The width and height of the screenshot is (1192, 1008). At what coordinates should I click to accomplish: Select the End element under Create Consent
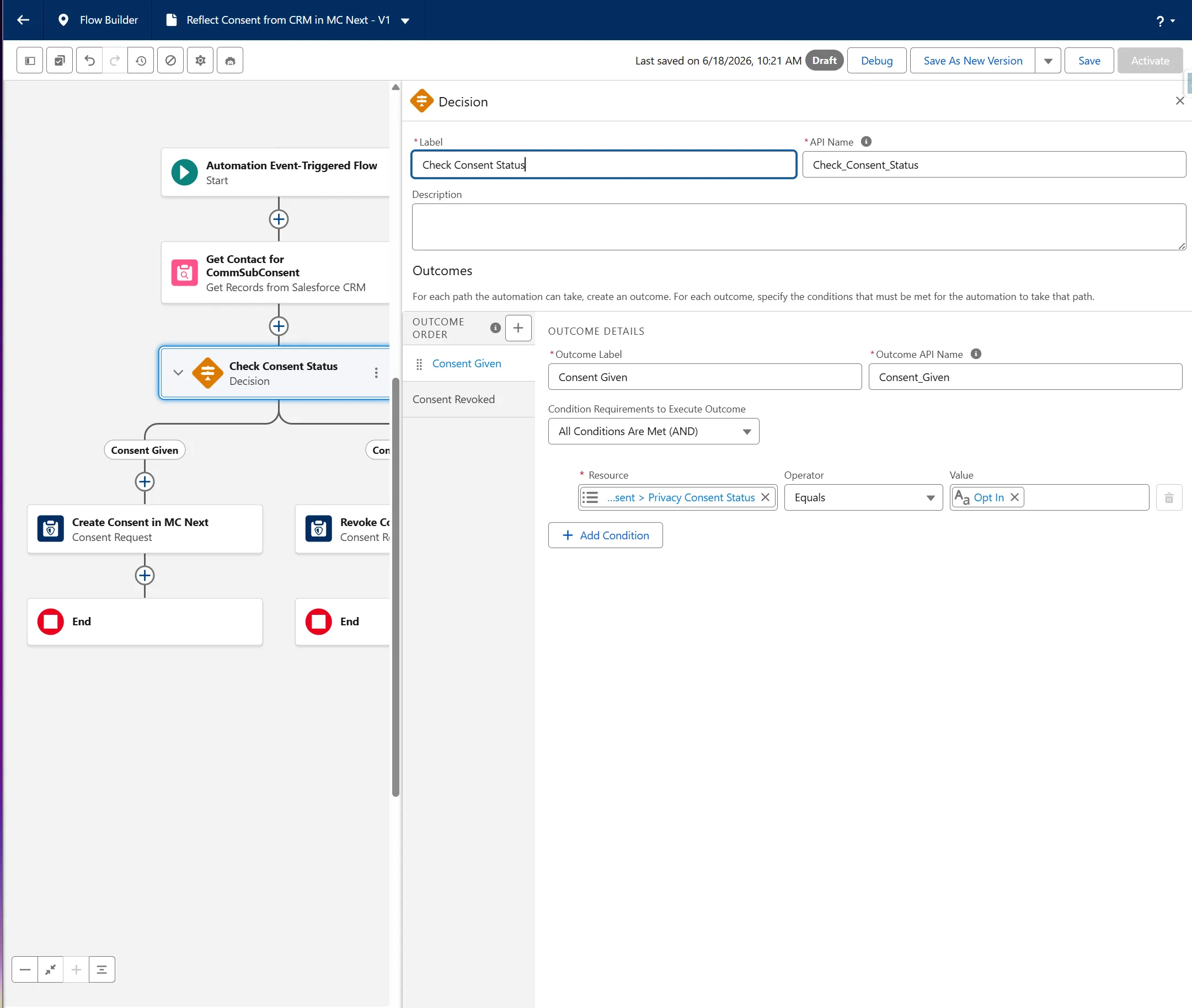tap(145, 621)
